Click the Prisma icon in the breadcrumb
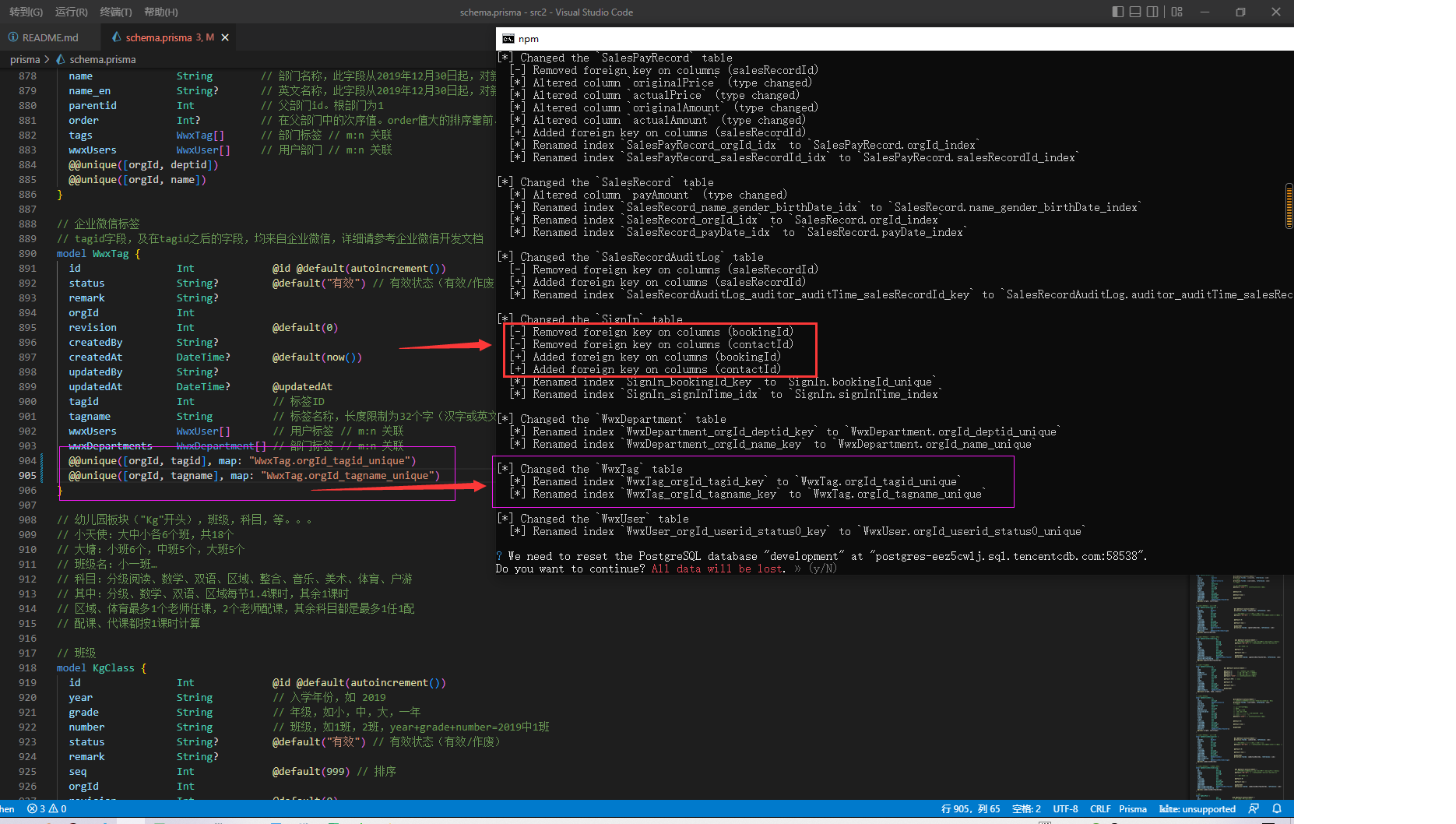 (x=59, y=59)
